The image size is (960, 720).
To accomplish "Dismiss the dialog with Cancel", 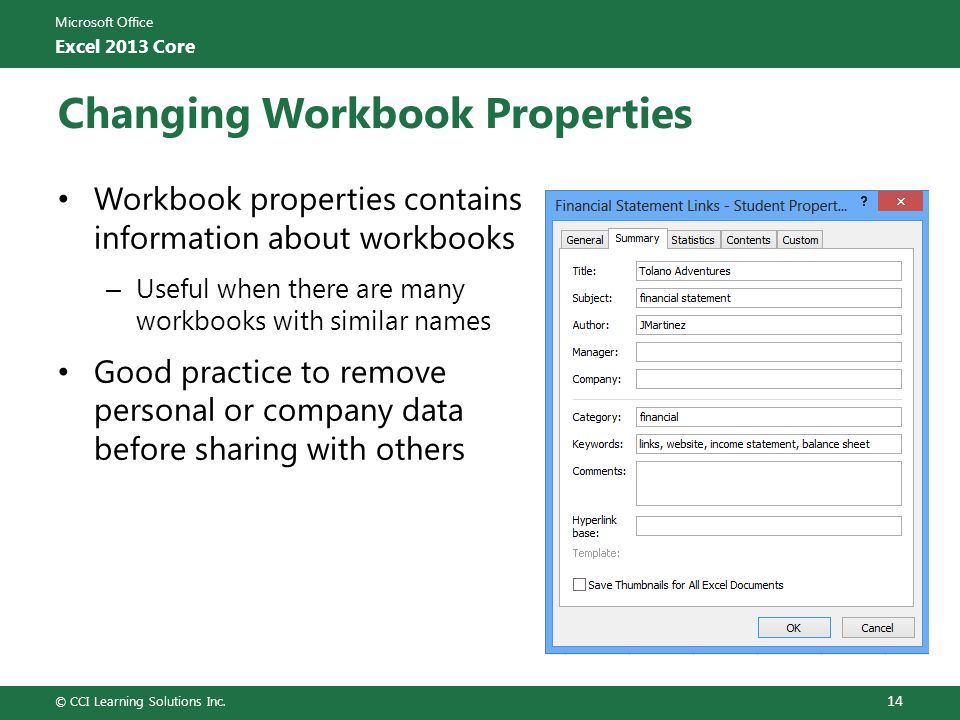I will coord(877,628).
